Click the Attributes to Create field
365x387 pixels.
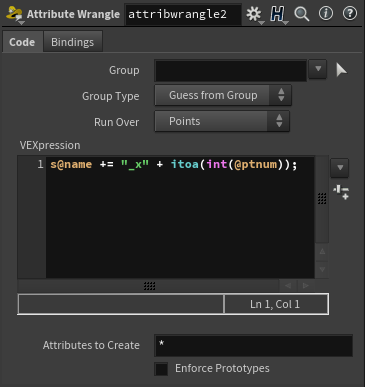[253, 346]
